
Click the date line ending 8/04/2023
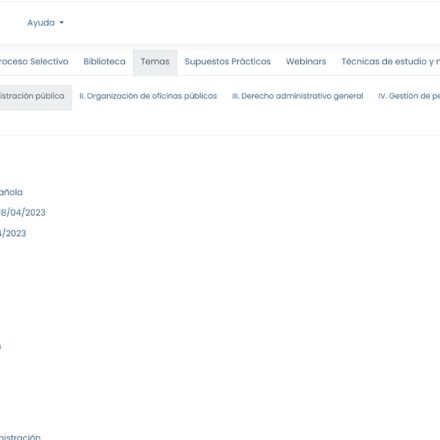pyautogui.click(x=23, y=213)
